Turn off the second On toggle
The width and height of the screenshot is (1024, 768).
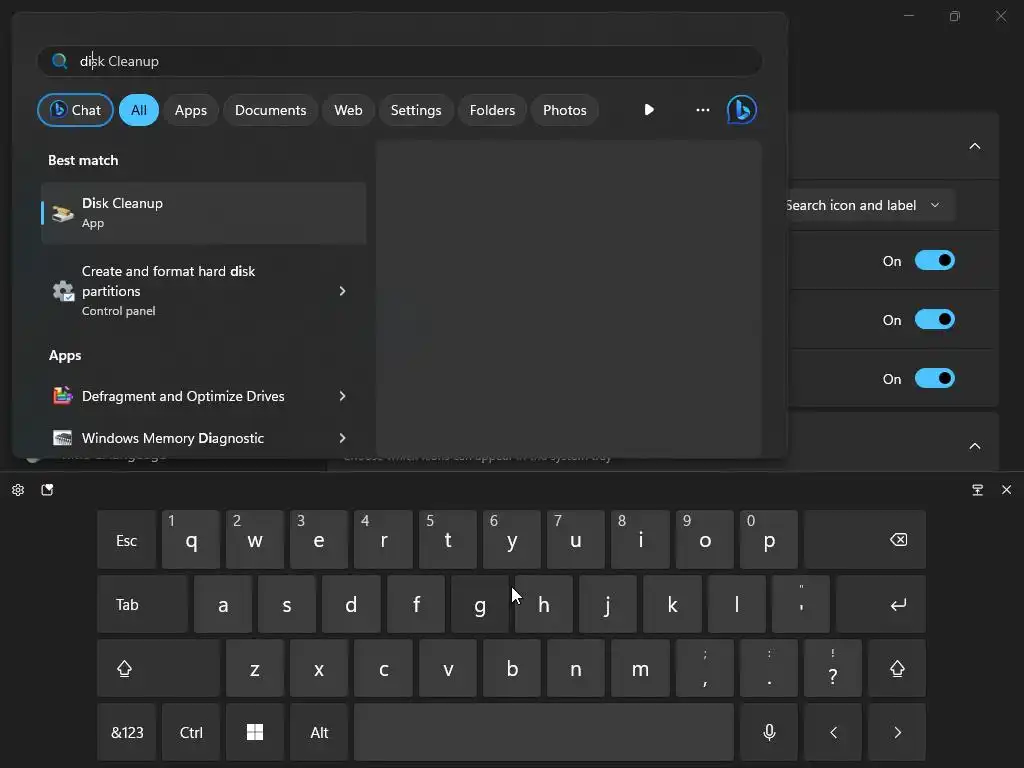(x=935, y=319)
